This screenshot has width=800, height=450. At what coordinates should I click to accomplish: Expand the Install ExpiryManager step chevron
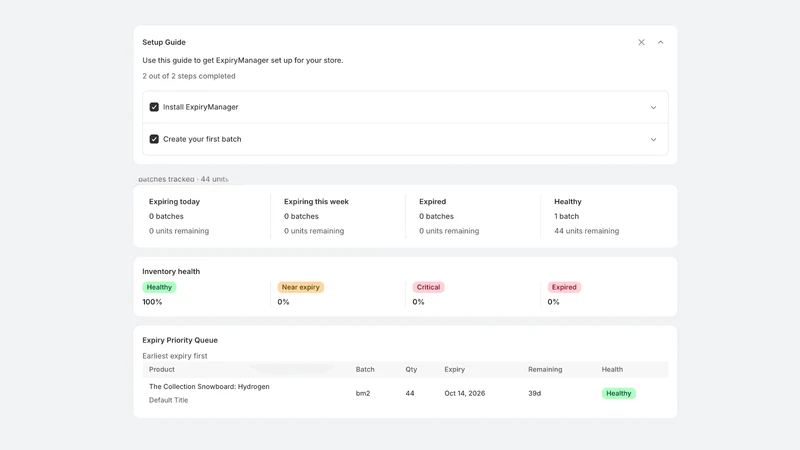point(653,108)
